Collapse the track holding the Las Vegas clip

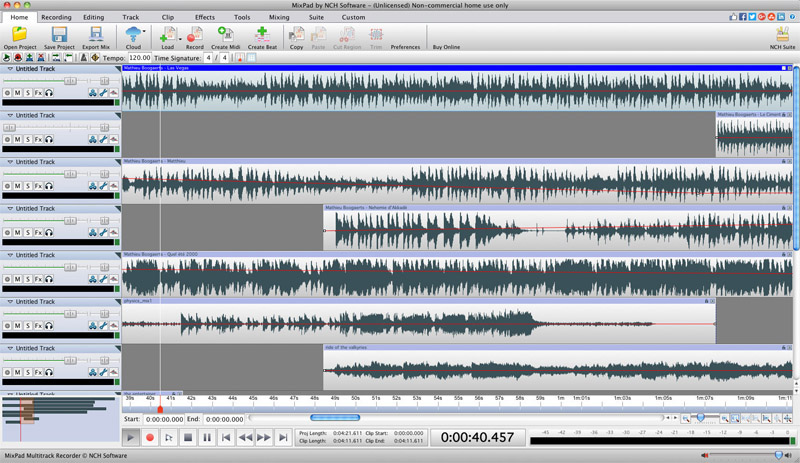10,68
